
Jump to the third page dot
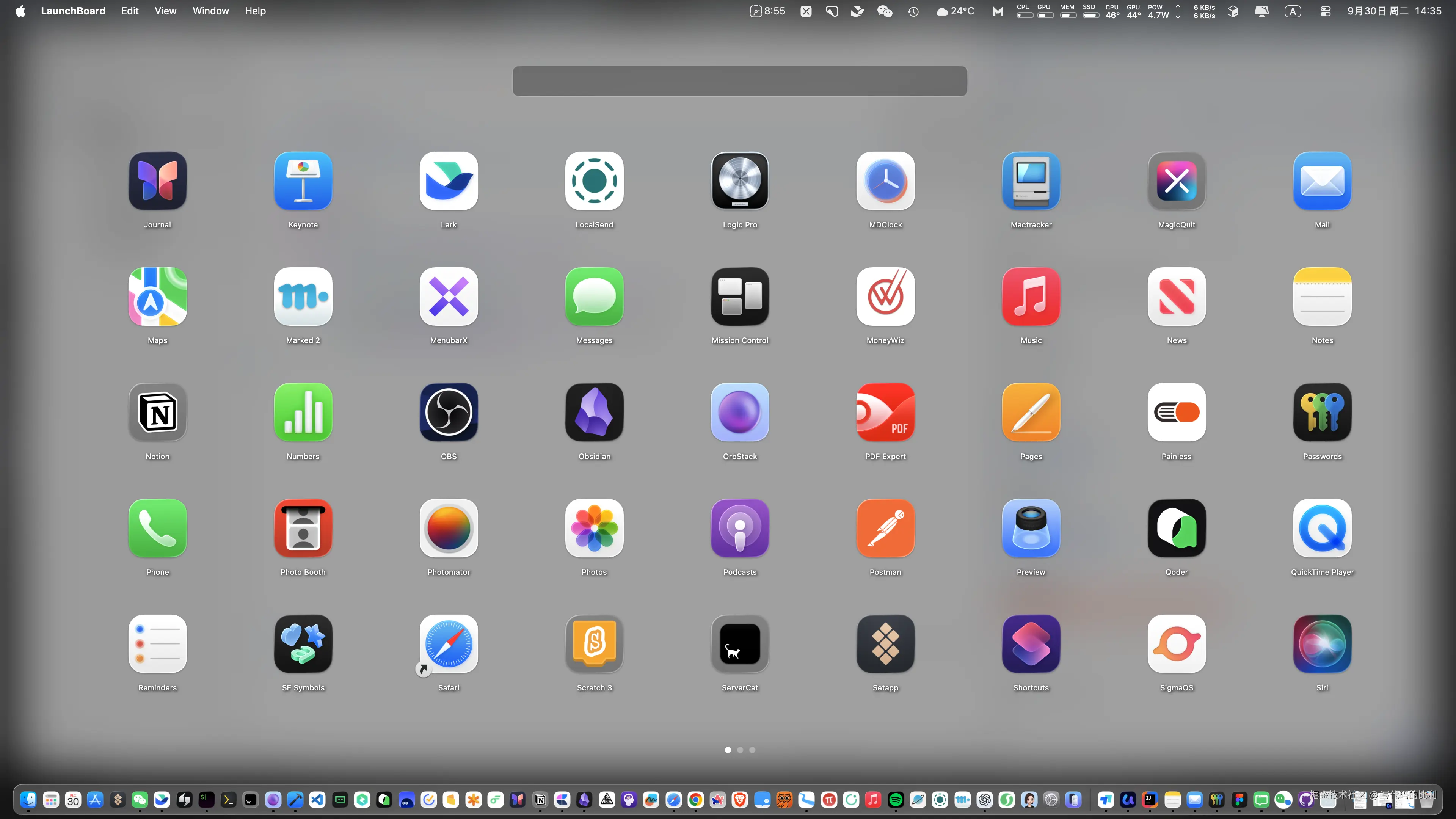(x=752, y=750)
